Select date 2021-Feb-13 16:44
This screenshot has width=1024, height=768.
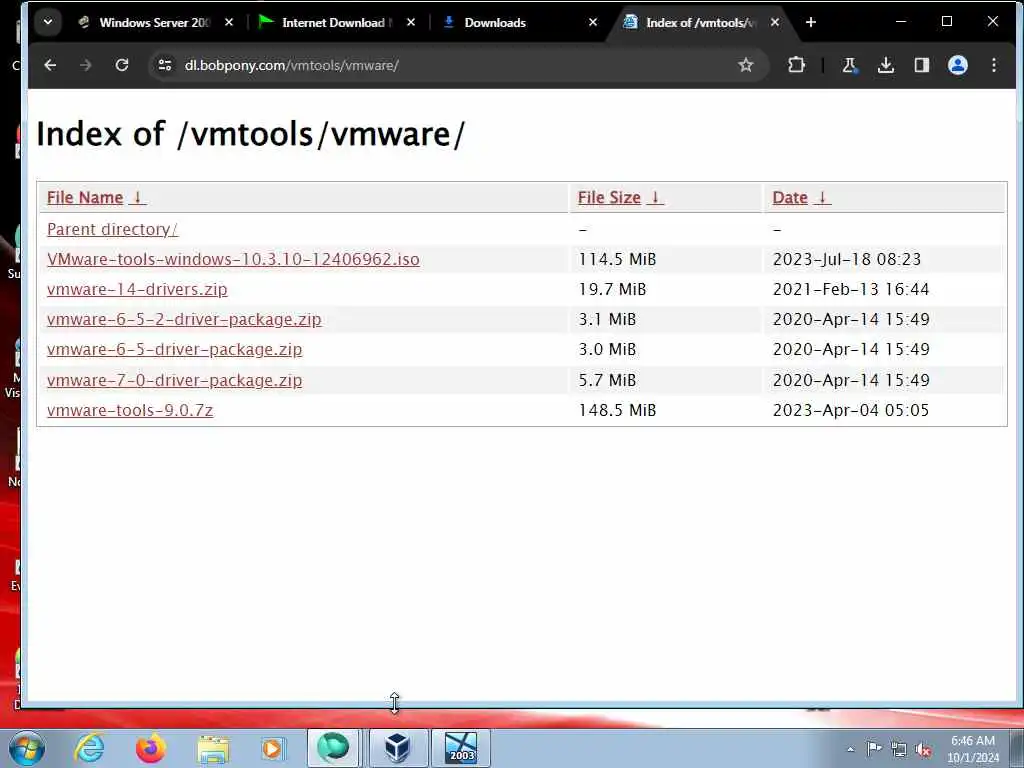[x=850, y=289]
